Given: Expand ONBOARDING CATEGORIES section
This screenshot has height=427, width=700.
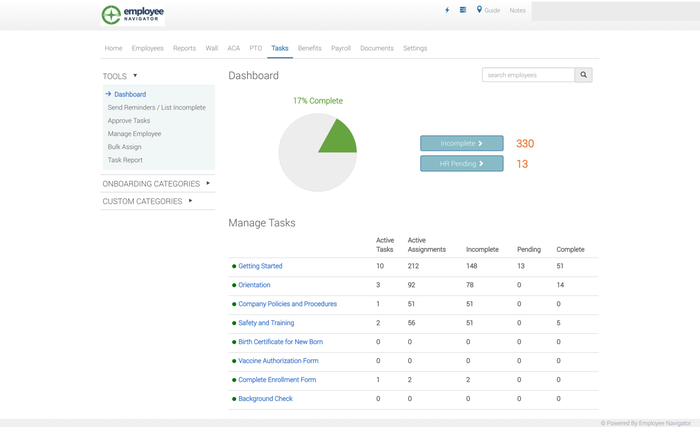Looking at the screenshot, I should click(156, 184).
